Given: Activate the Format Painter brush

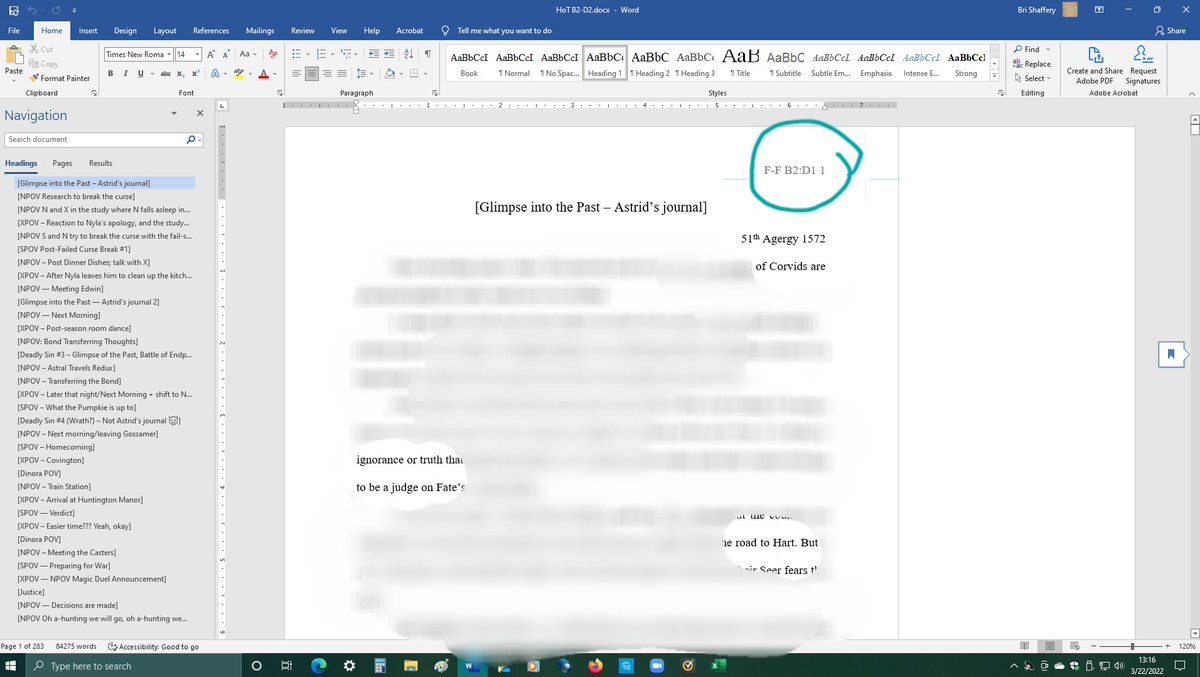Looking at the screenshot, I should point(59,77).
